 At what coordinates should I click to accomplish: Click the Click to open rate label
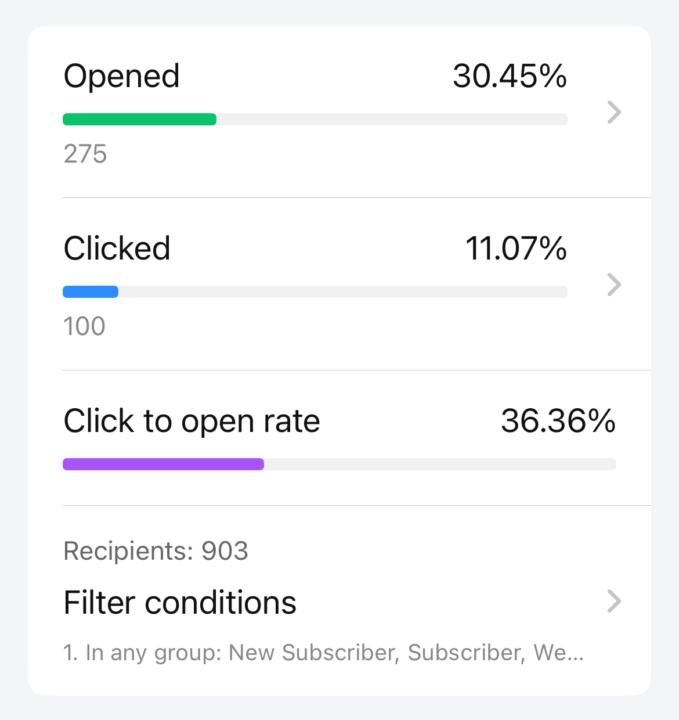(191, 421)
